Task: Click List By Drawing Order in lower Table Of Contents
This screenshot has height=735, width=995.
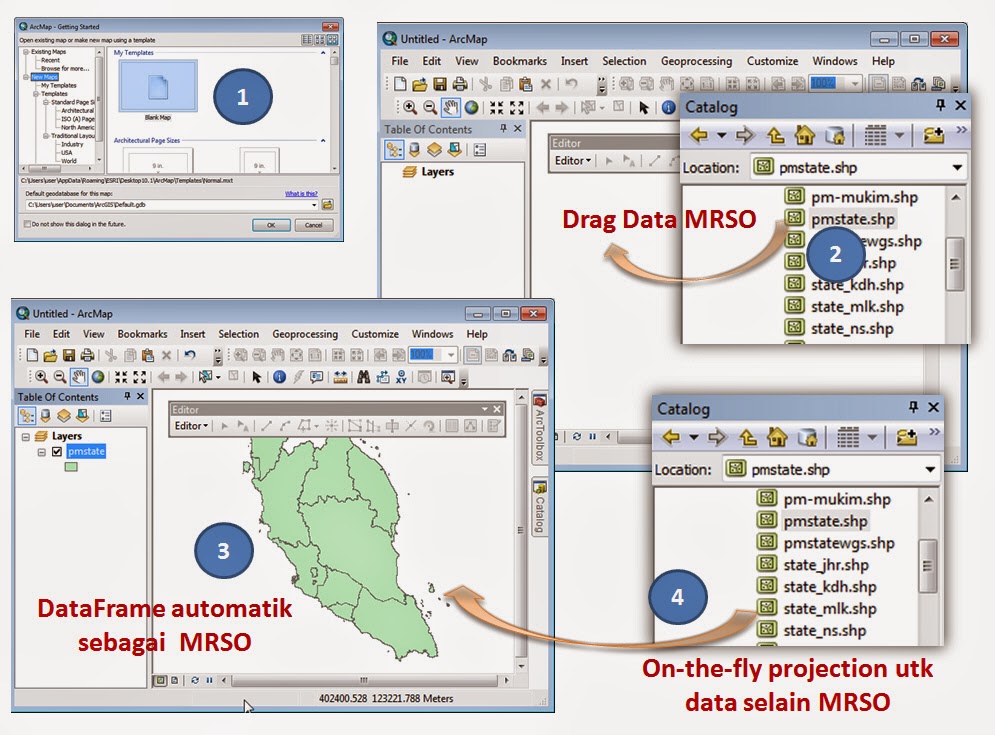Action: (x=27, y=416)
